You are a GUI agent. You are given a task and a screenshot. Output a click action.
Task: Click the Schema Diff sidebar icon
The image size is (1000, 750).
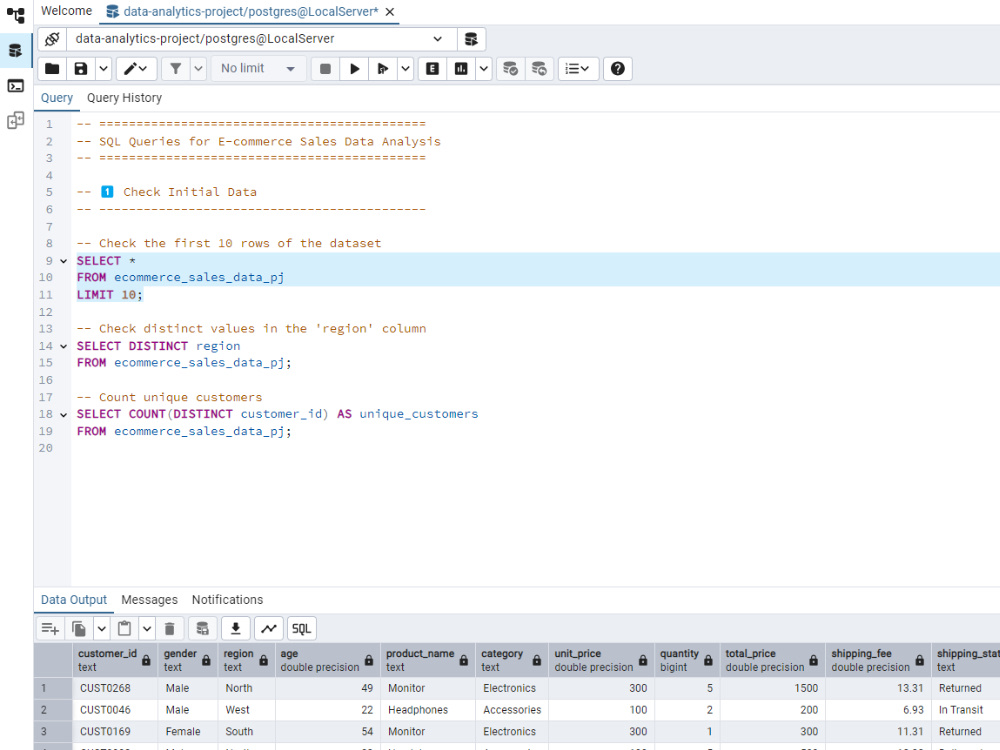click(x=15, y=120)
